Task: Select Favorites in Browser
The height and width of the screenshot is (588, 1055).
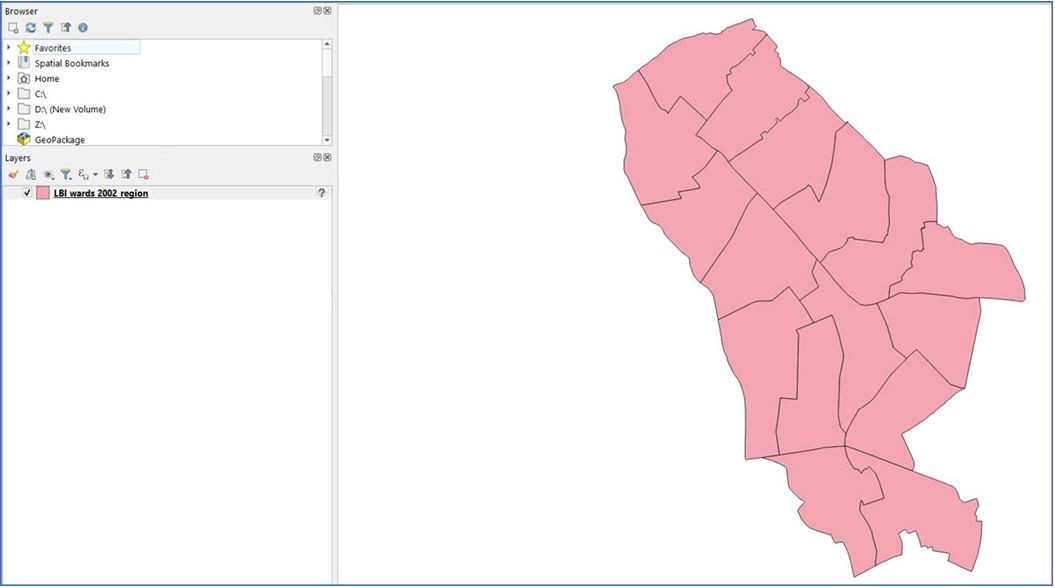Action: [x=53, y=48]
